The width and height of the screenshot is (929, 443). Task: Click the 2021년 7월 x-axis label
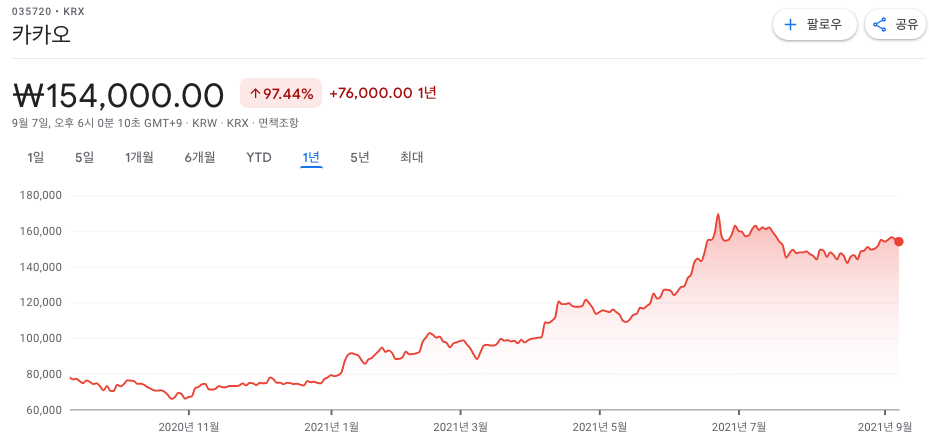[x=739, y=426]
